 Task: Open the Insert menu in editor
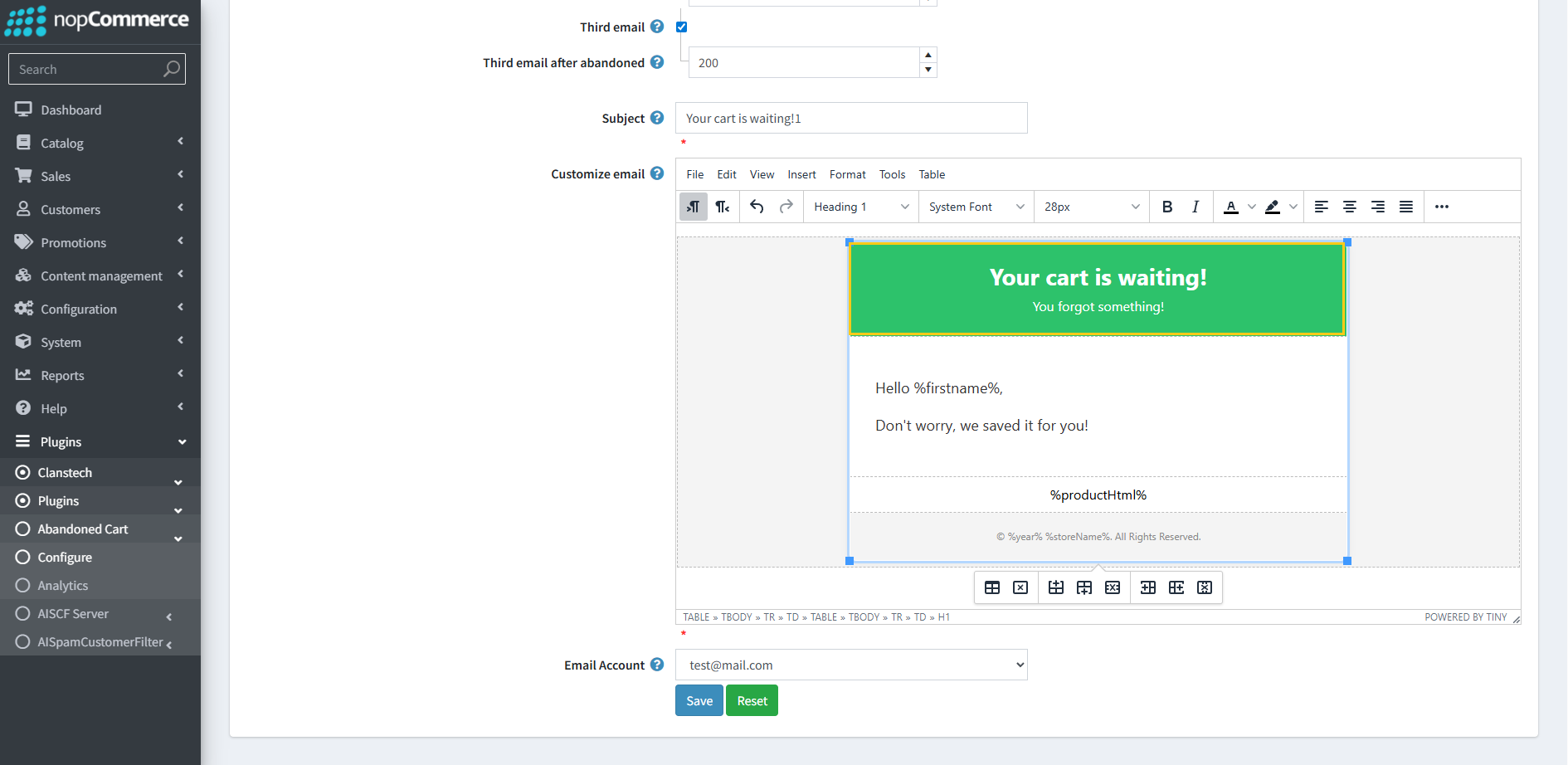pyautogui.click(x=801, y=174)
